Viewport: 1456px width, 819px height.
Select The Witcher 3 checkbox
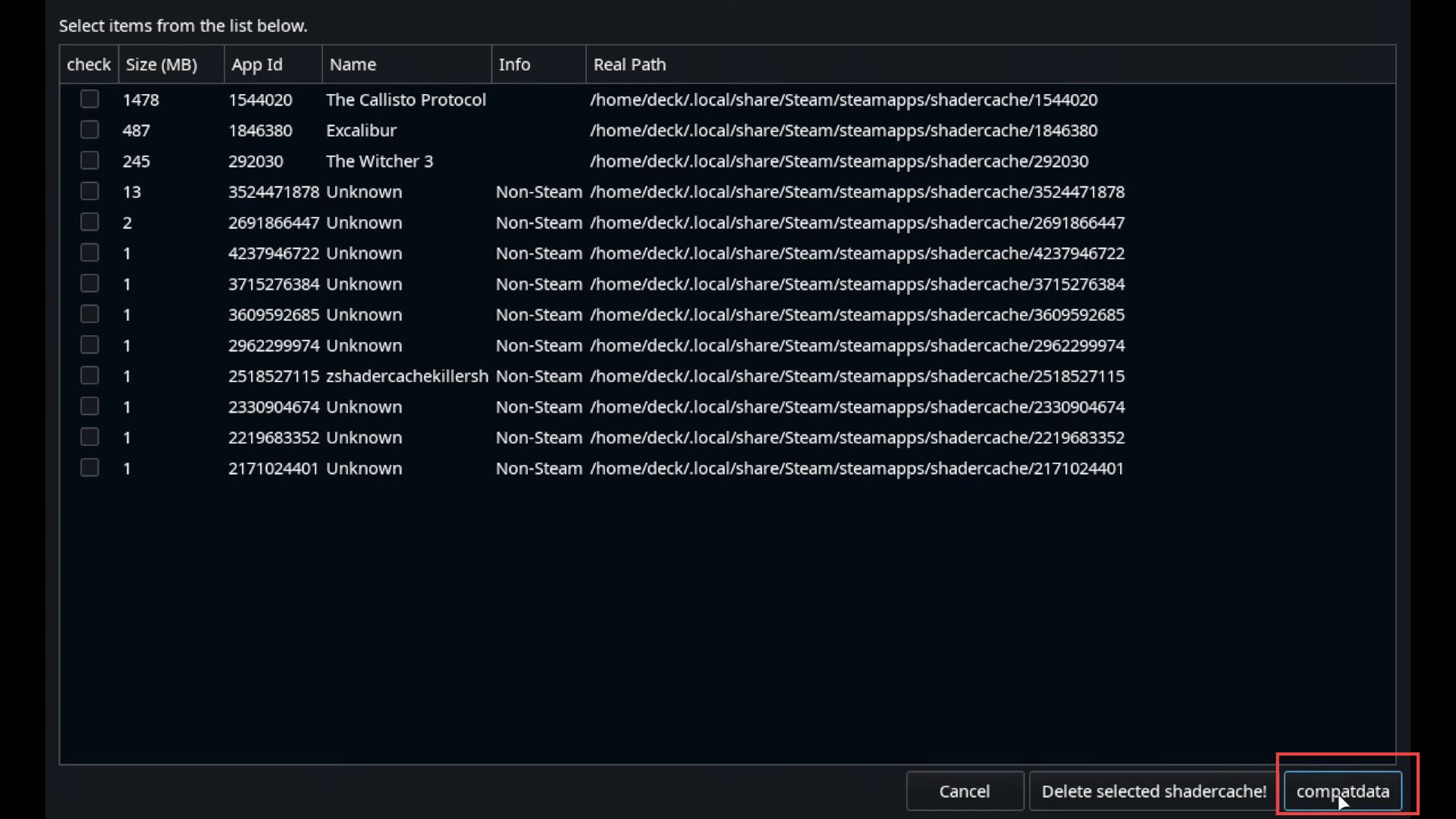coord(89,161)
